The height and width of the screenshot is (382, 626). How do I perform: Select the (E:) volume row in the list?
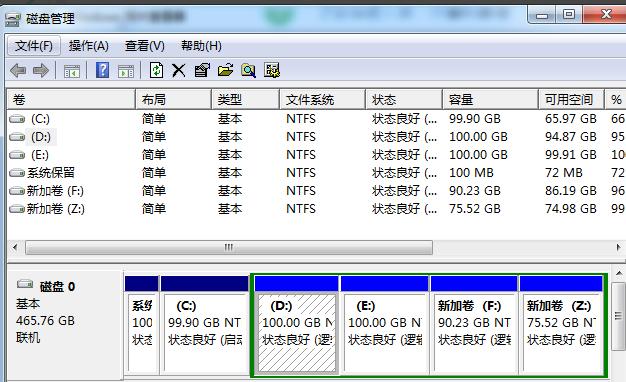pos(317,155)
